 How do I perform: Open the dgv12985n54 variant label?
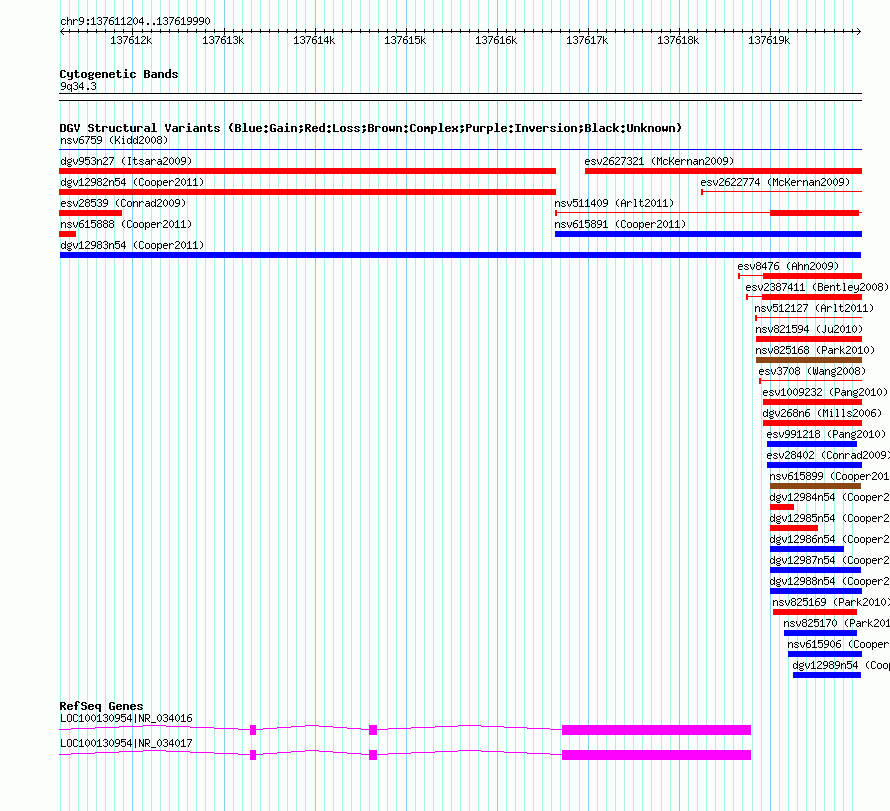829,518
